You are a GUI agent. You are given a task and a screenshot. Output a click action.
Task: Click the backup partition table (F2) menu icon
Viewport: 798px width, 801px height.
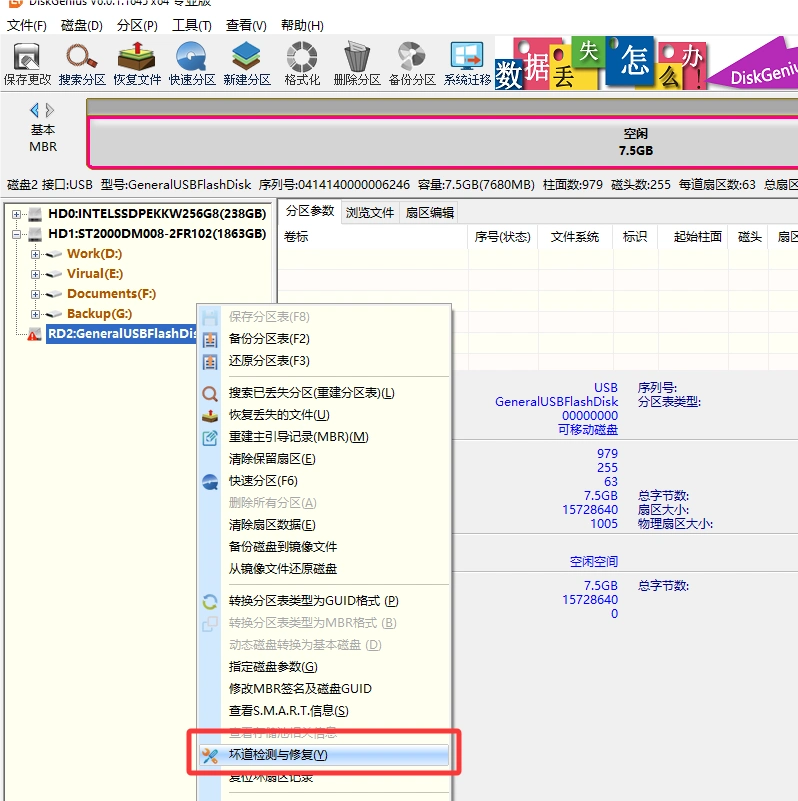click(x=210, y=339)
